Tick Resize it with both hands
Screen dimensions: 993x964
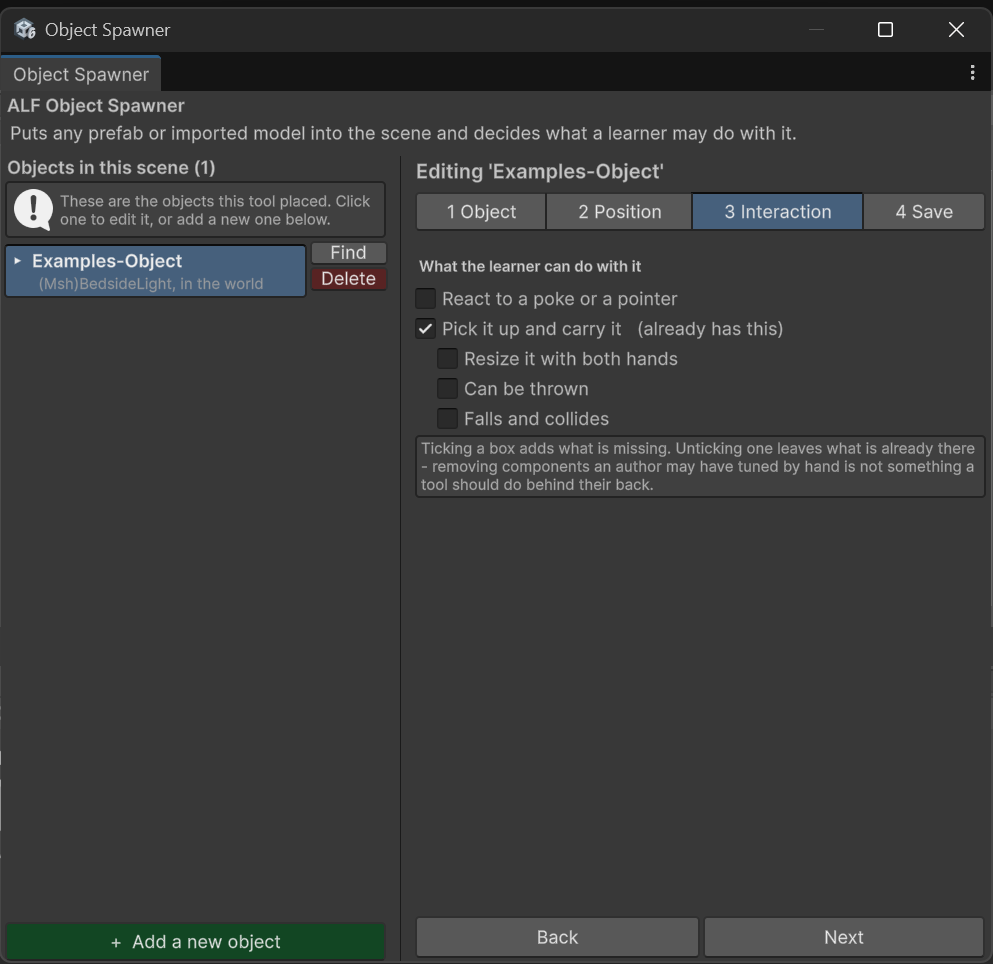(447, 358)
